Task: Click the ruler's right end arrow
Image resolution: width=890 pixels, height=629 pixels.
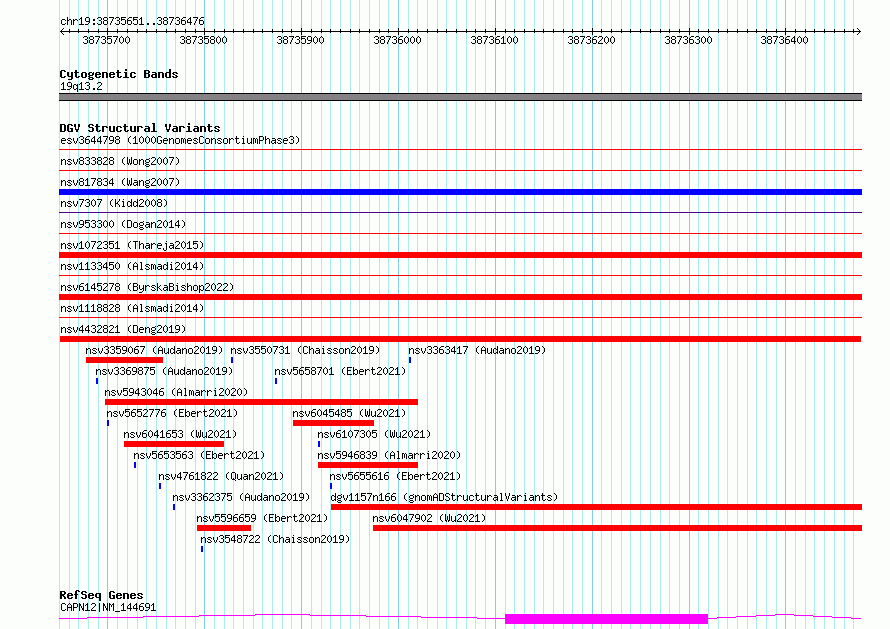Action: (x=858, y=32)
